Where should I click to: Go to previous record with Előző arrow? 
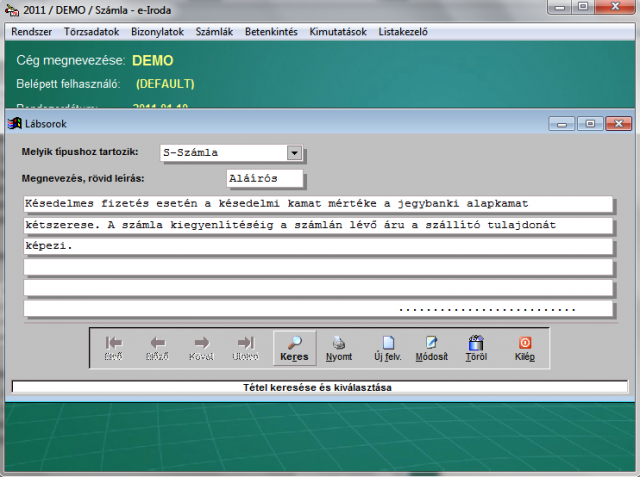point(158,346)
